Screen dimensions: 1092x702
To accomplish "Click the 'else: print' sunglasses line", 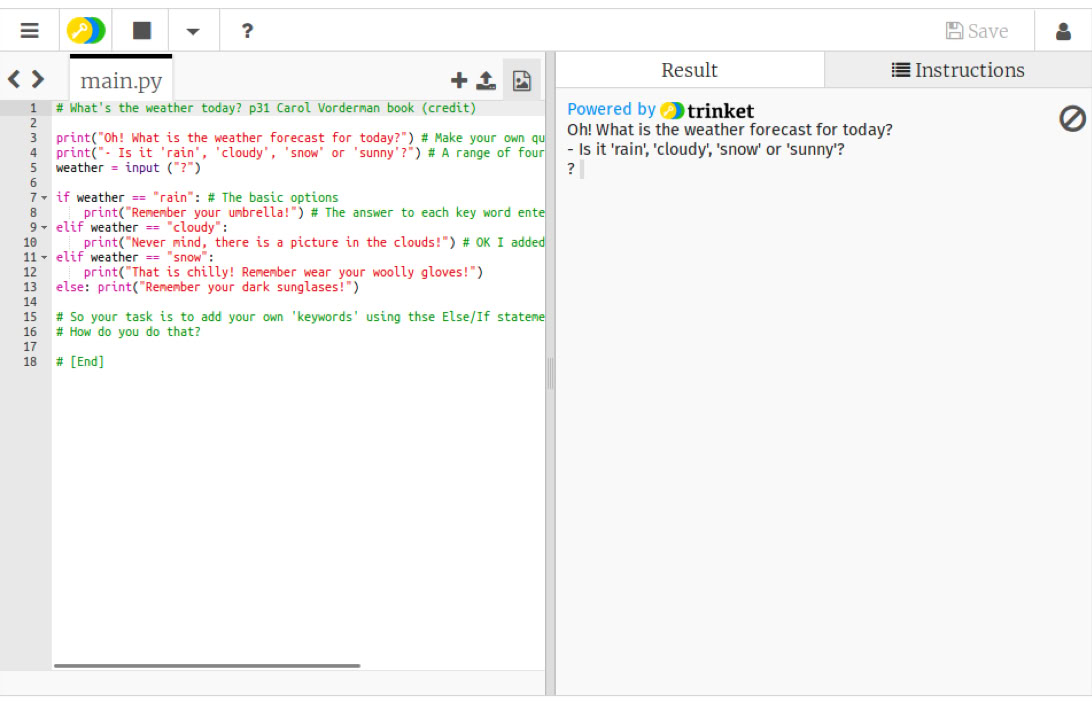I will [x=208, y=287].
